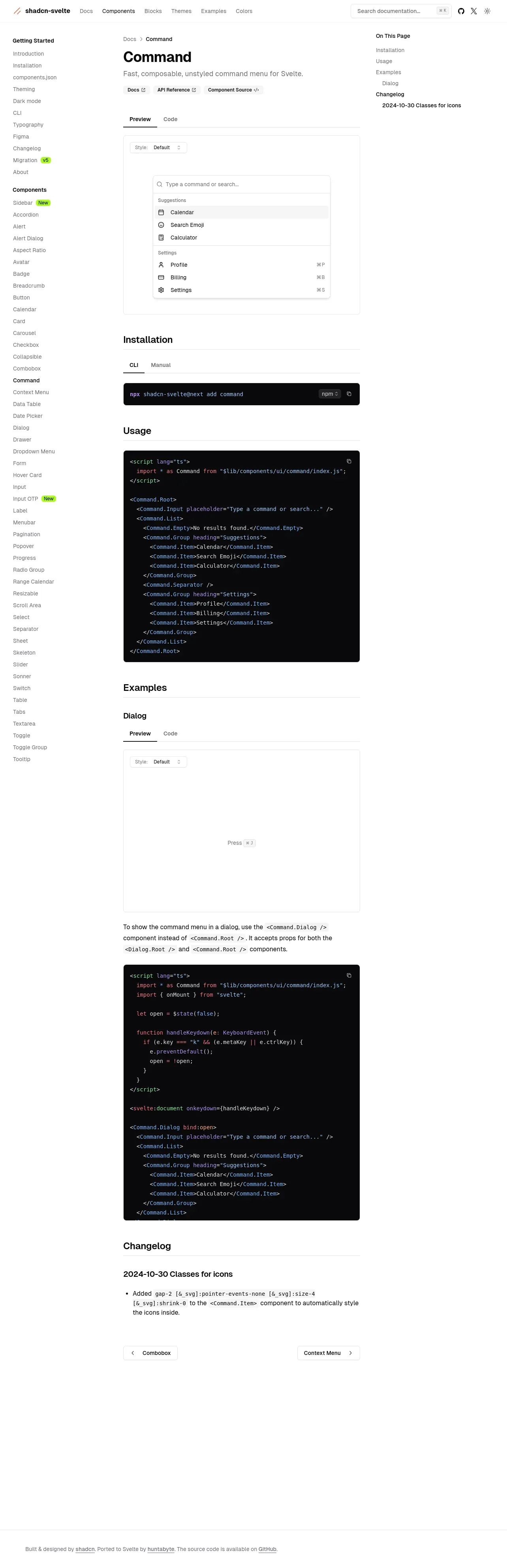This screenshot has width=507, height=1568.
Task: Toggle theme with the sun icon
Action: (x=487, y=11)
